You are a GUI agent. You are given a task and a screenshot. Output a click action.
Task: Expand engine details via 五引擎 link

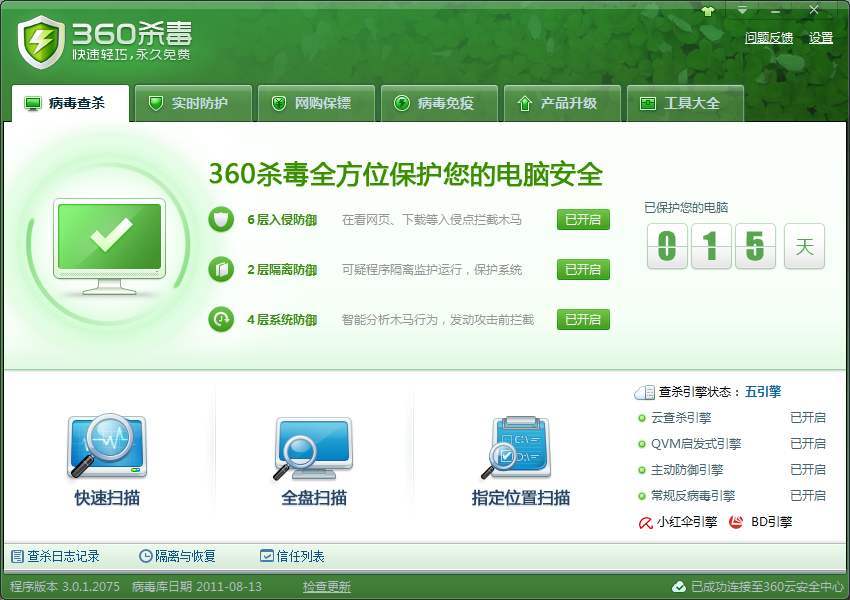tap(766, 392)
